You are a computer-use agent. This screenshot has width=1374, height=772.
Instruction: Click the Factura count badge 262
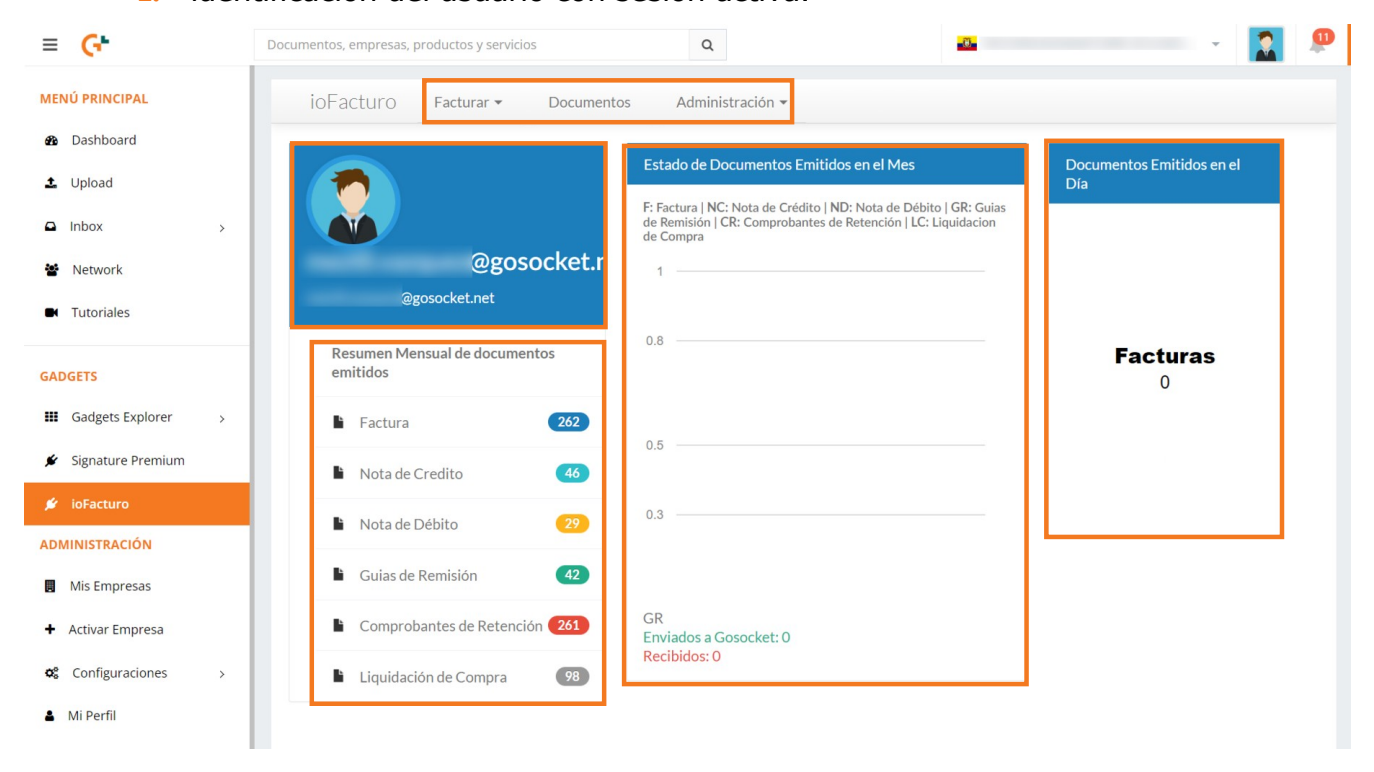pyautogui.click(x=569, y=422)
